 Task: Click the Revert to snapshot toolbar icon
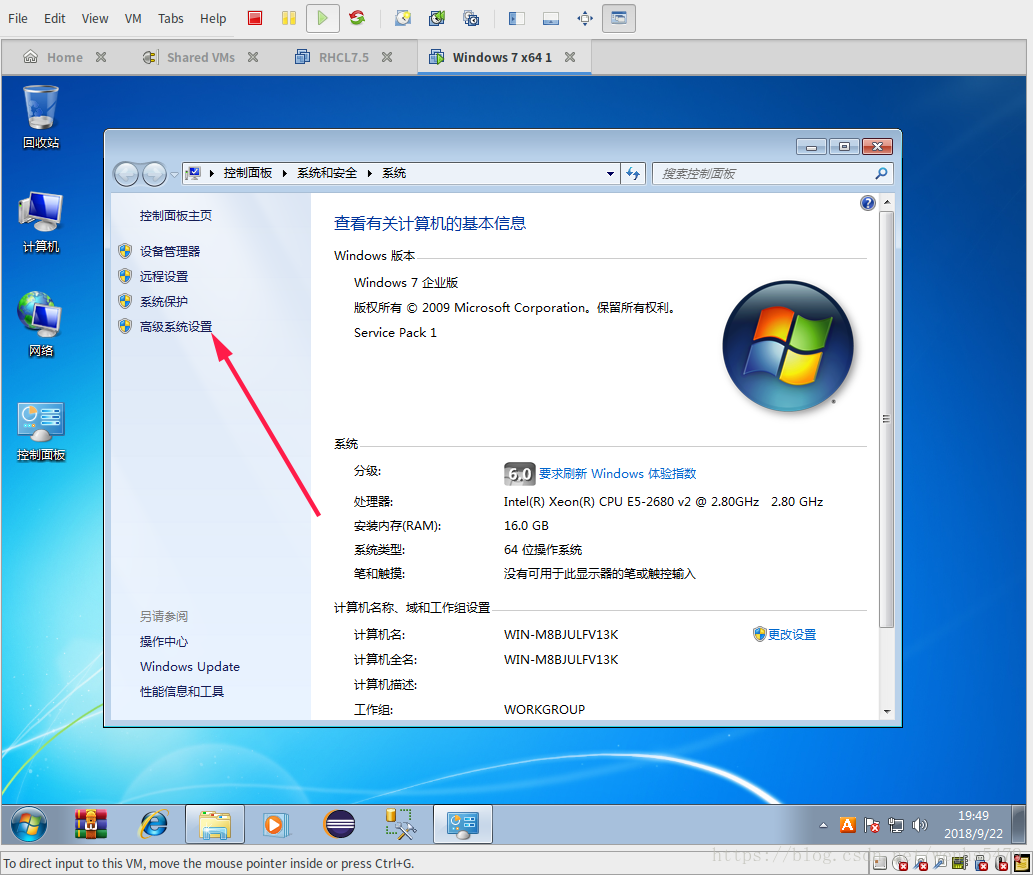[x=437, y=18]
